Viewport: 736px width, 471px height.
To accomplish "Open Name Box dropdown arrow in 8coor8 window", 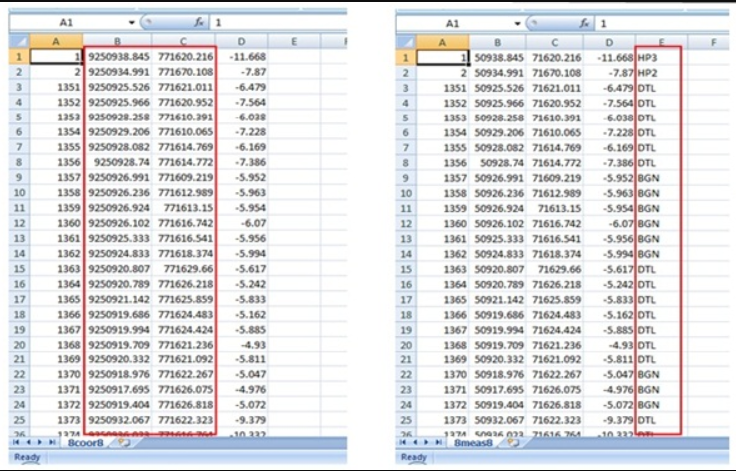I will [x=131, y=23].
